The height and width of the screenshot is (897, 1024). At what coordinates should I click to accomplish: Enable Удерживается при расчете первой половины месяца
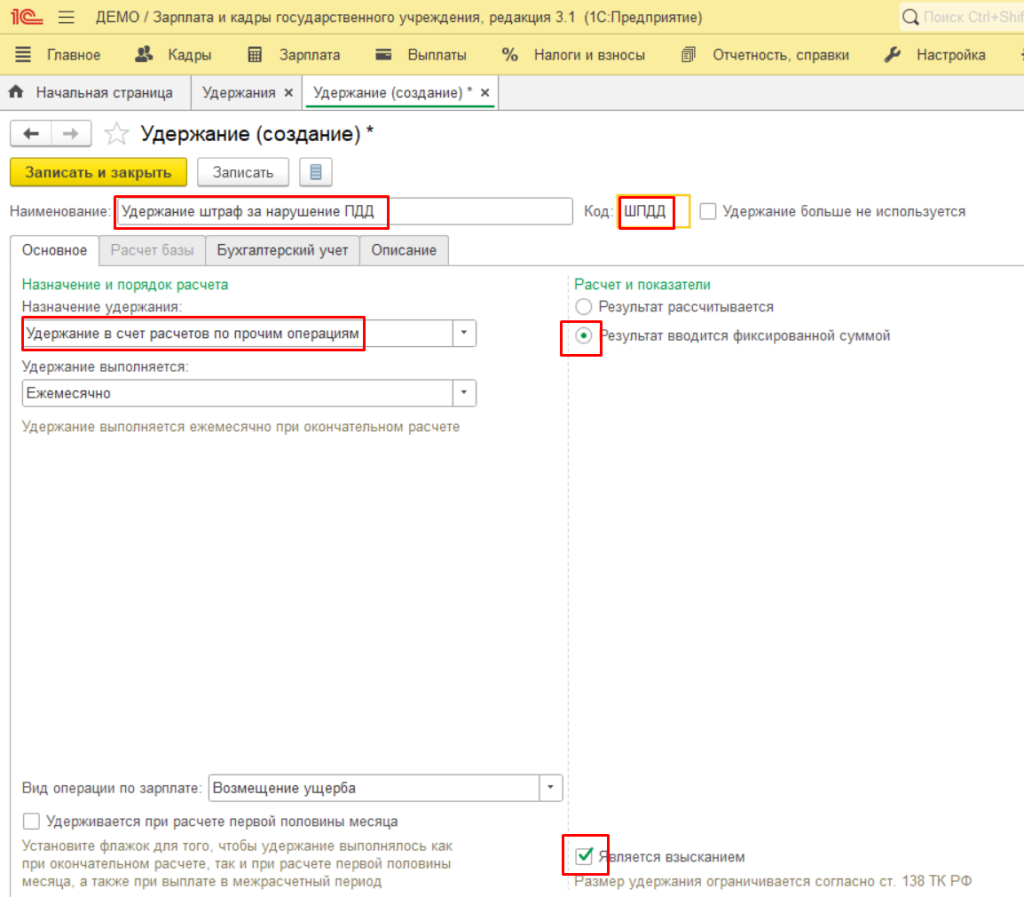pos(31,822)
